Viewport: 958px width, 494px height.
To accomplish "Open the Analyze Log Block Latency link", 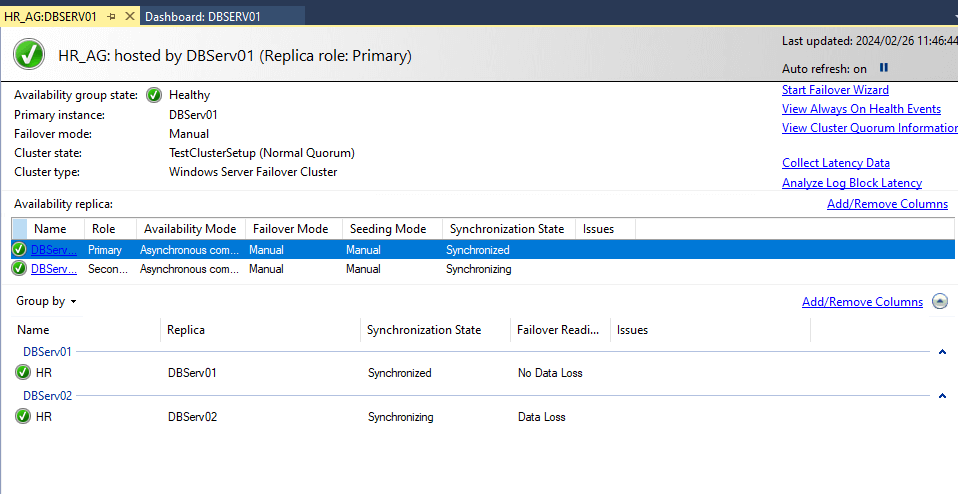I will (x=852, y=183).
